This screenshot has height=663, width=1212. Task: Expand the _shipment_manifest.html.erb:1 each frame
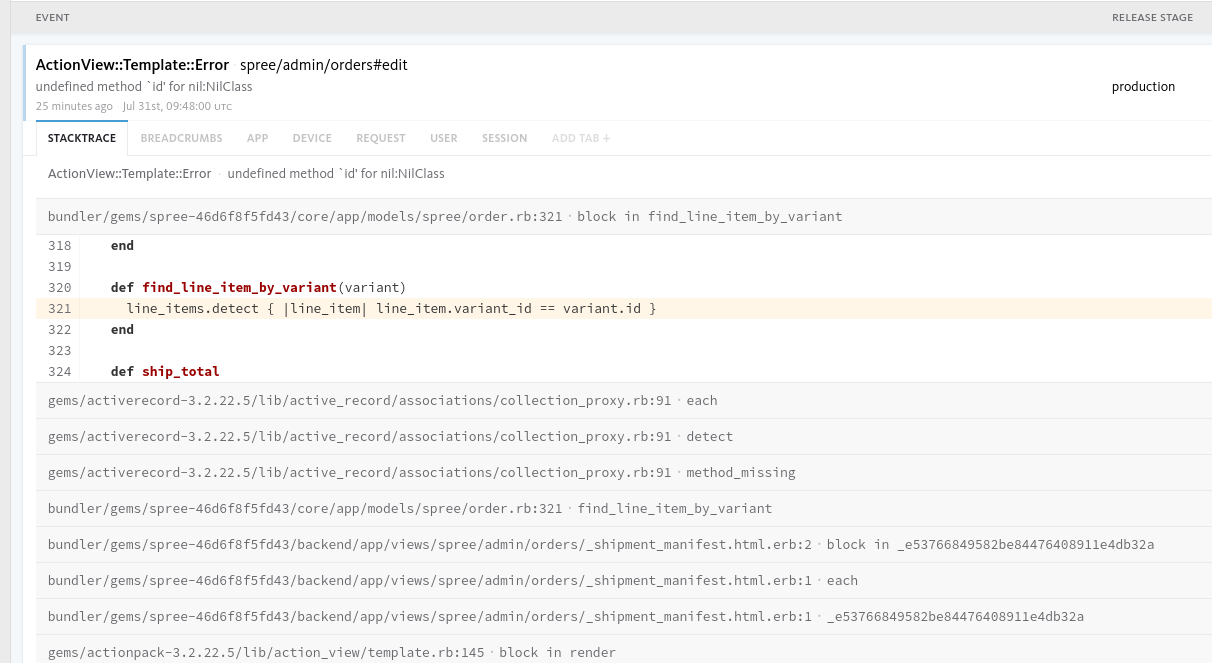(x=624, y=580)
